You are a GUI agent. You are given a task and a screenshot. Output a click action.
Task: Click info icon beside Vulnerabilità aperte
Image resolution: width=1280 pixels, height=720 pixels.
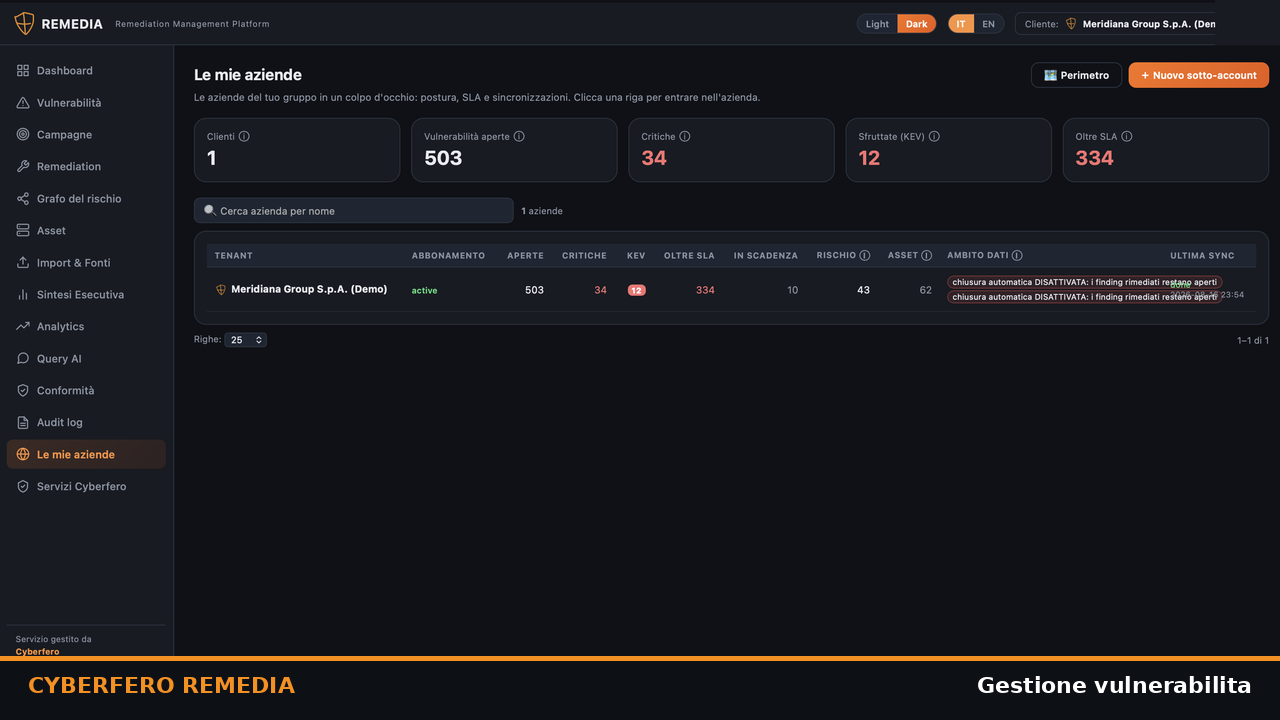[519, 137]
